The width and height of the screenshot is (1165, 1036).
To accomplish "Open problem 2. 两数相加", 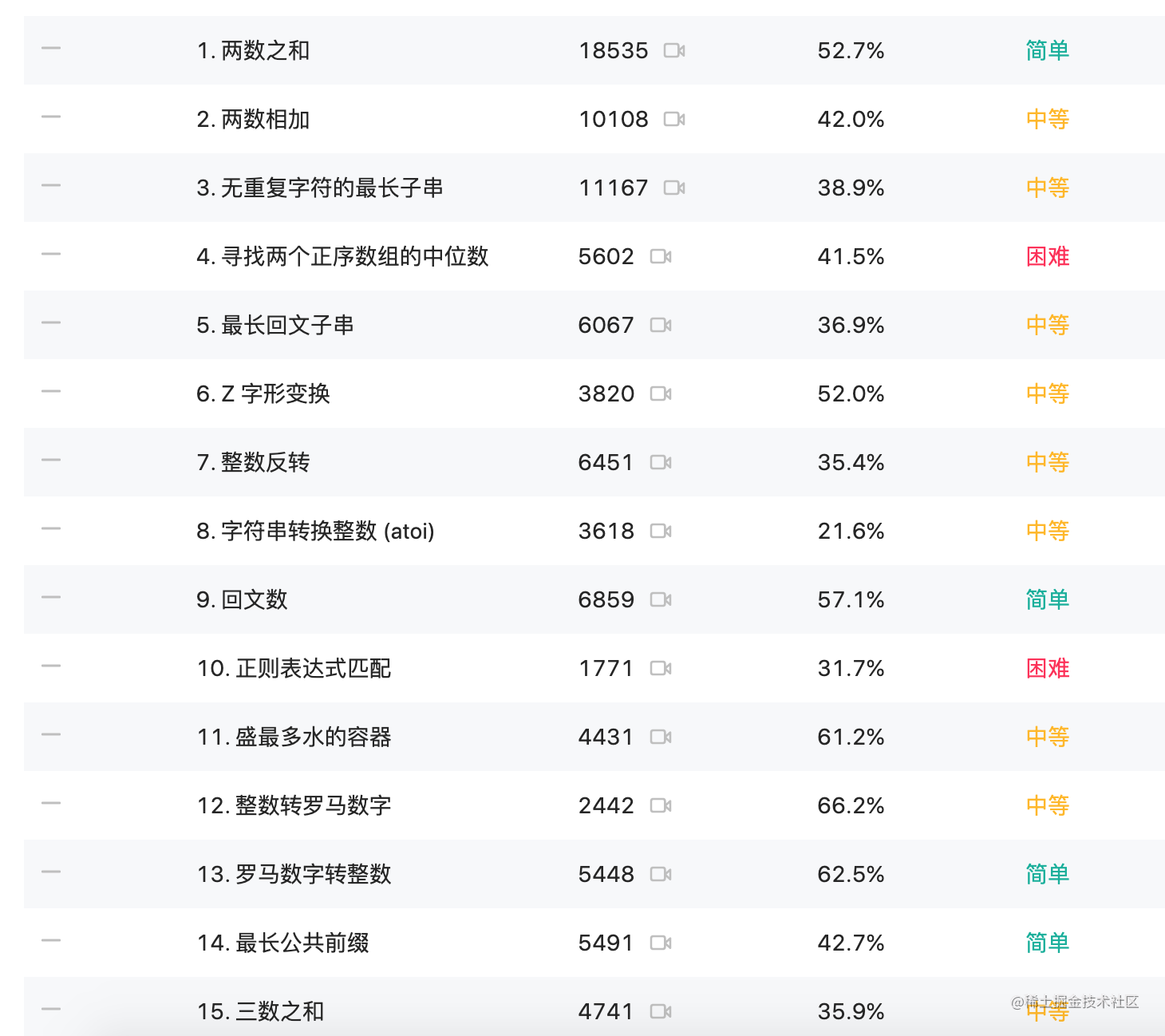I will tap(253, 119).
